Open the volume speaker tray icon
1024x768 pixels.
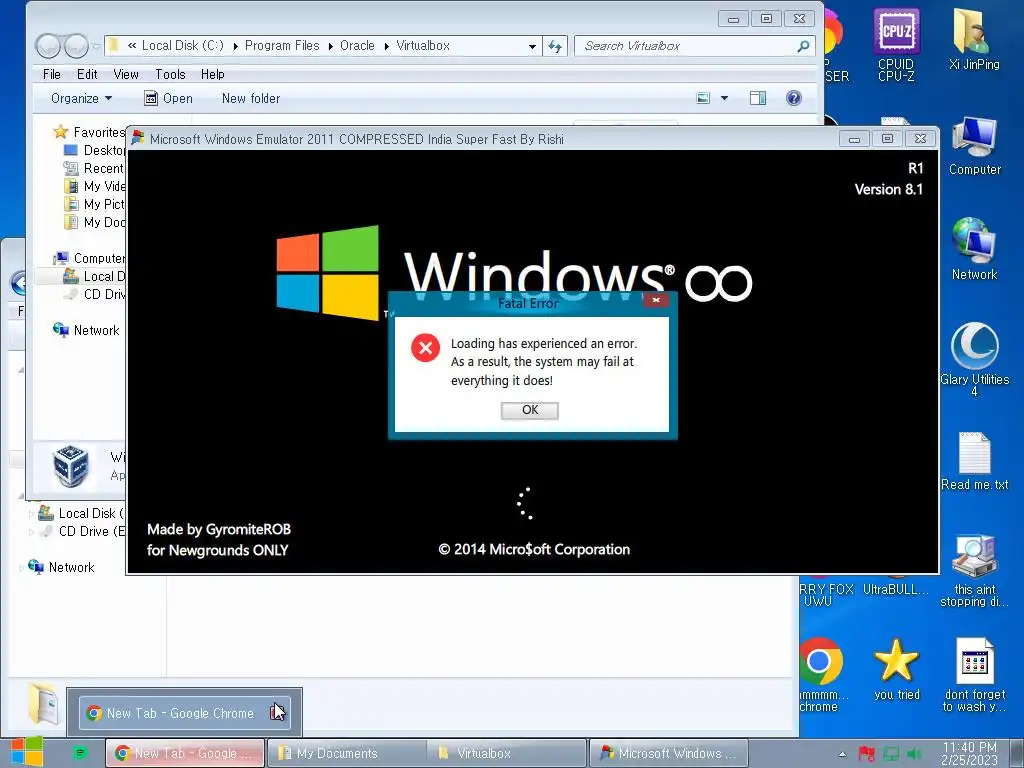pyautogui.click(x=915, y=754)
